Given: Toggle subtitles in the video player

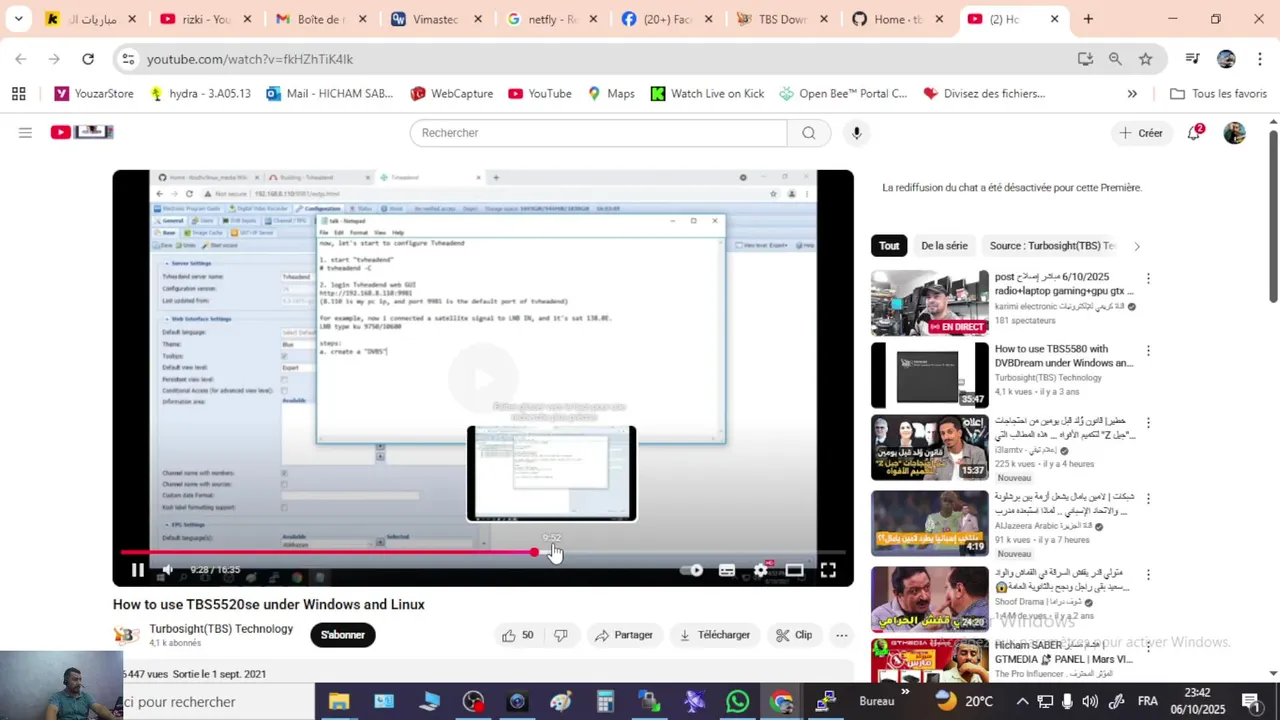Looking at the screenshot, I should coord(727,570).
